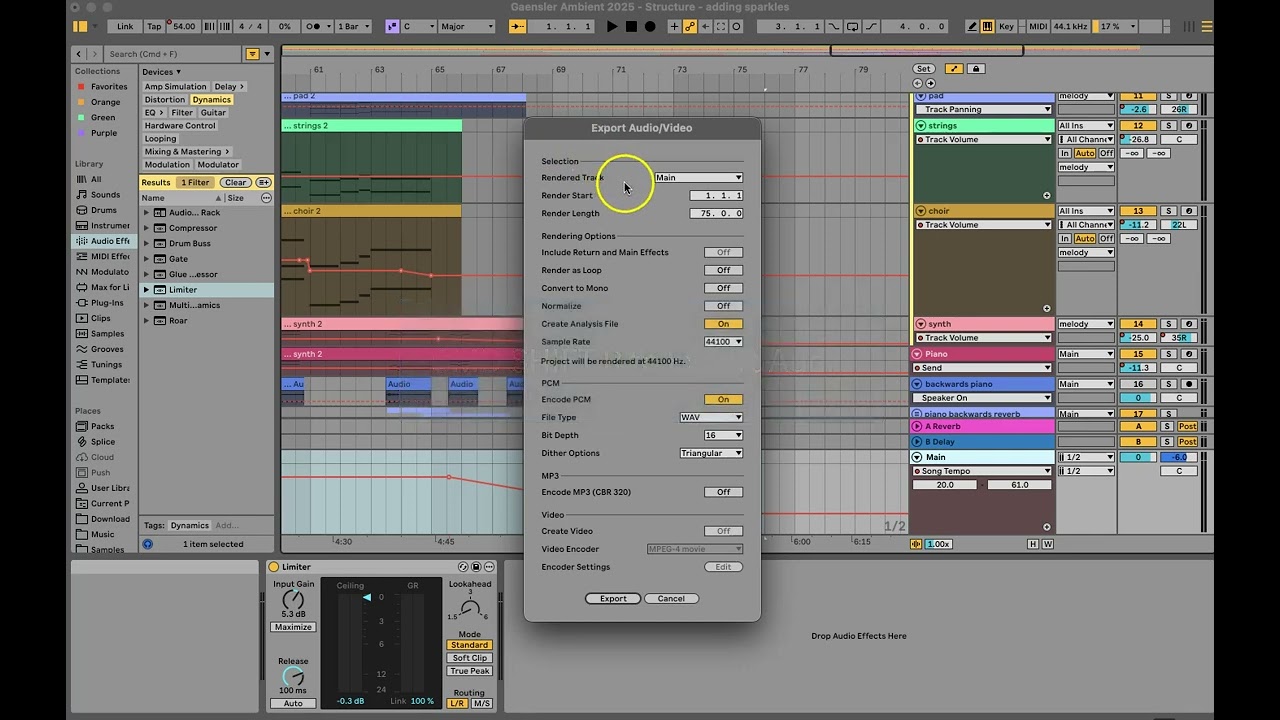Image resolution: width=1280 pixels, height=720 pixels.
Task: Enable Automation Arm in the transport bar
Action: click(x=690, y=26)
